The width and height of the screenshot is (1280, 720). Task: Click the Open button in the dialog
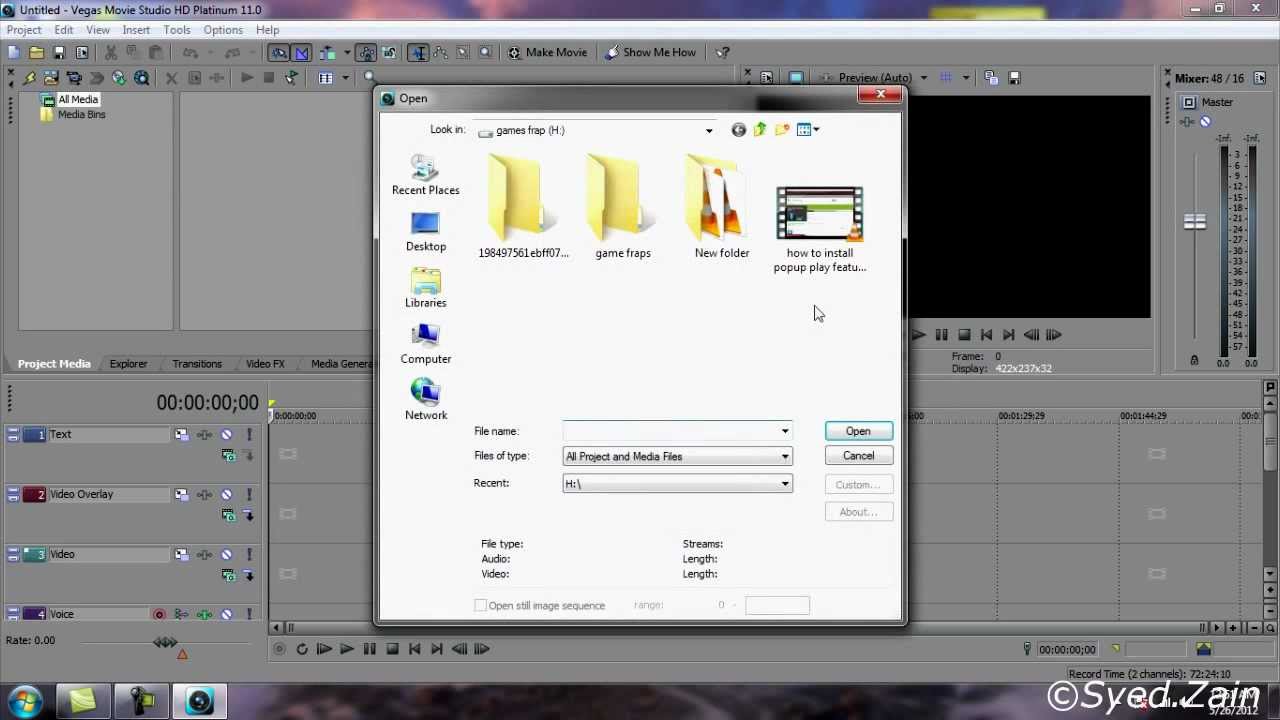(858, 431)
